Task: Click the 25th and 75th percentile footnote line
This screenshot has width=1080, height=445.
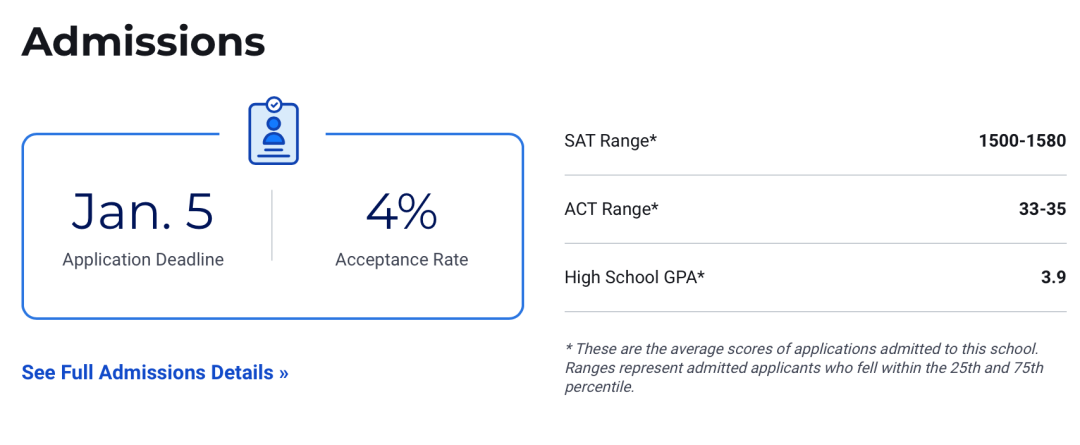Action: click(x=804, y=368)
